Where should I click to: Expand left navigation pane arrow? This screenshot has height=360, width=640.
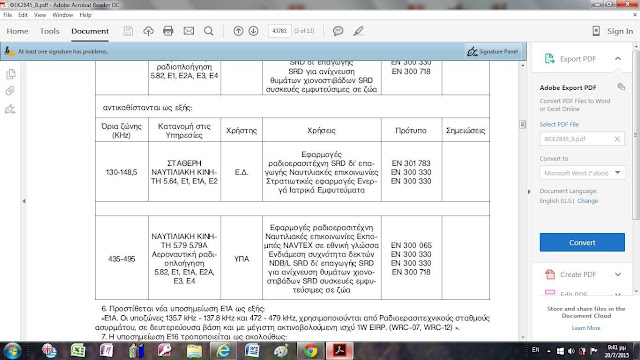[x=24, y=201]
